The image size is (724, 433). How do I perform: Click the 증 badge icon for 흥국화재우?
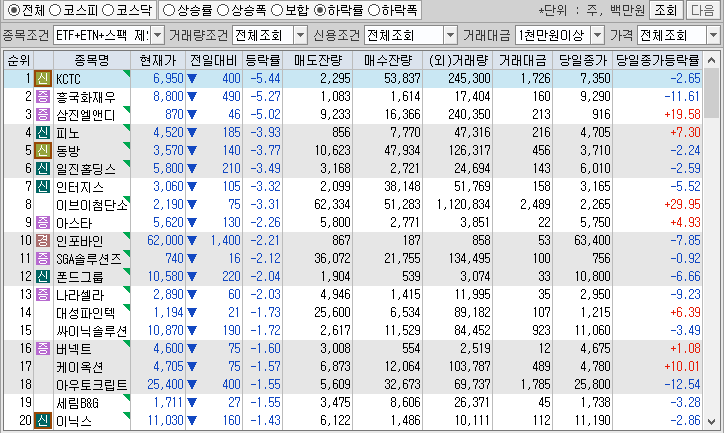pyautogui.click(x=43, y=96)
